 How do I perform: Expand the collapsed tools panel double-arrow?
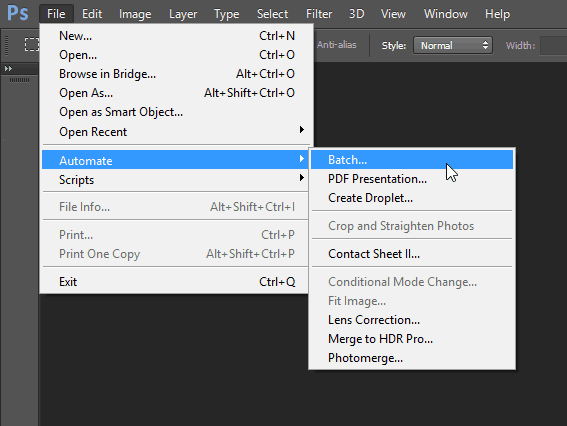click(x=8, y=68)
